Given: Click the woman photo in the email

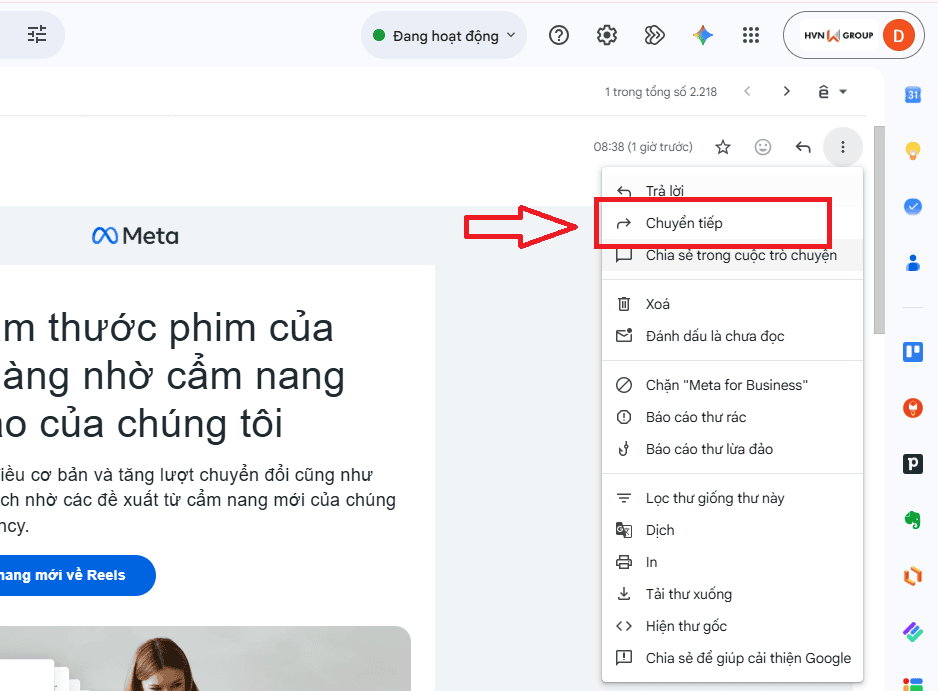Looking at the screenshot, I should pos(205,659).
